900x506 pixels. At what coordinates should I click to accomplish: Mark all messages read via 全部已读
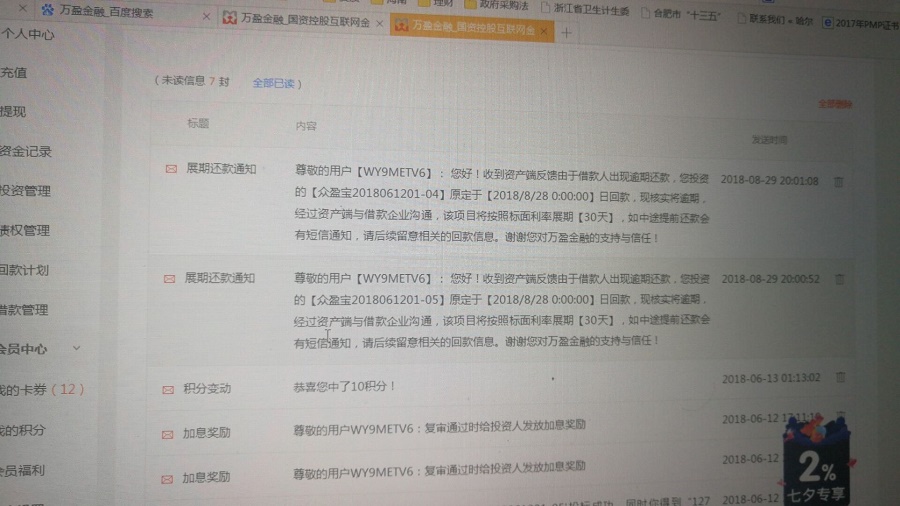click(x=274, y=83)
